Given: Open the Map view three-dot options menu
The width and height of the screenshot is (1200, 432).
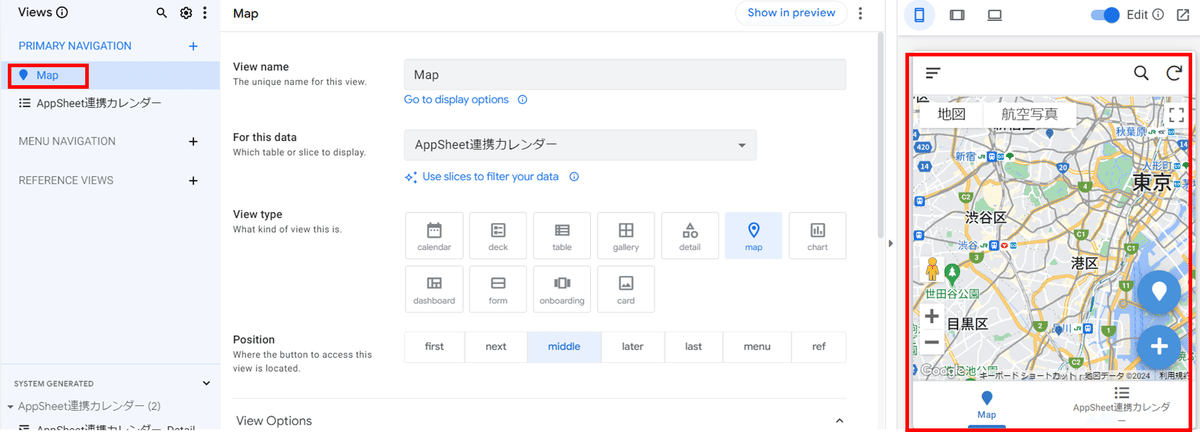Looking at the screenshot, I should [861, 13].
